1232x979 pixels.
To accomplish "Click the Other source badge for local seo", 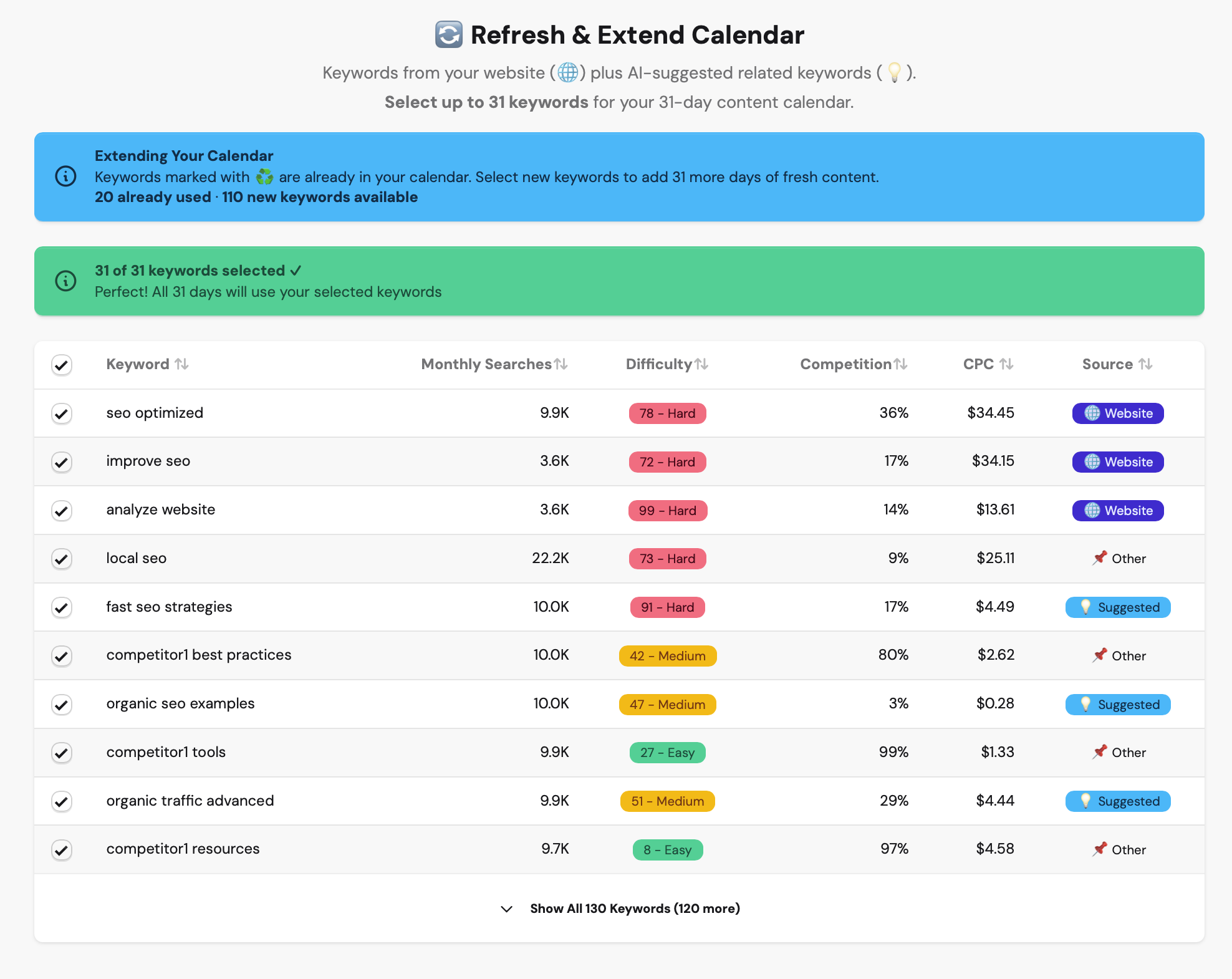I will point(1119,558).
